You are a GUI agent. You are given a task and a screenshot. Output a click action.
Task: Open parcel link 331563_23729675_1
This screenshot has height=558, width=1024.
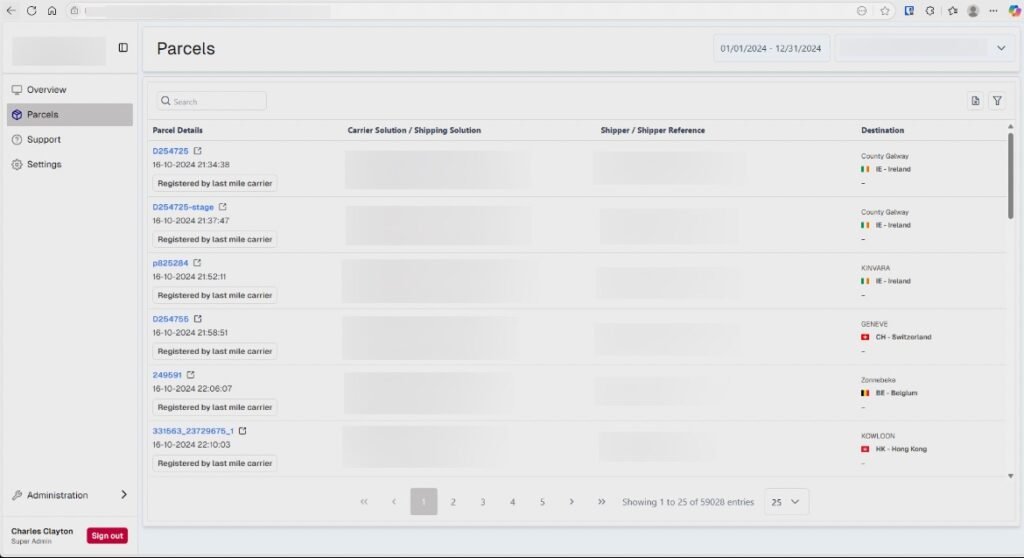pos(192,431)
